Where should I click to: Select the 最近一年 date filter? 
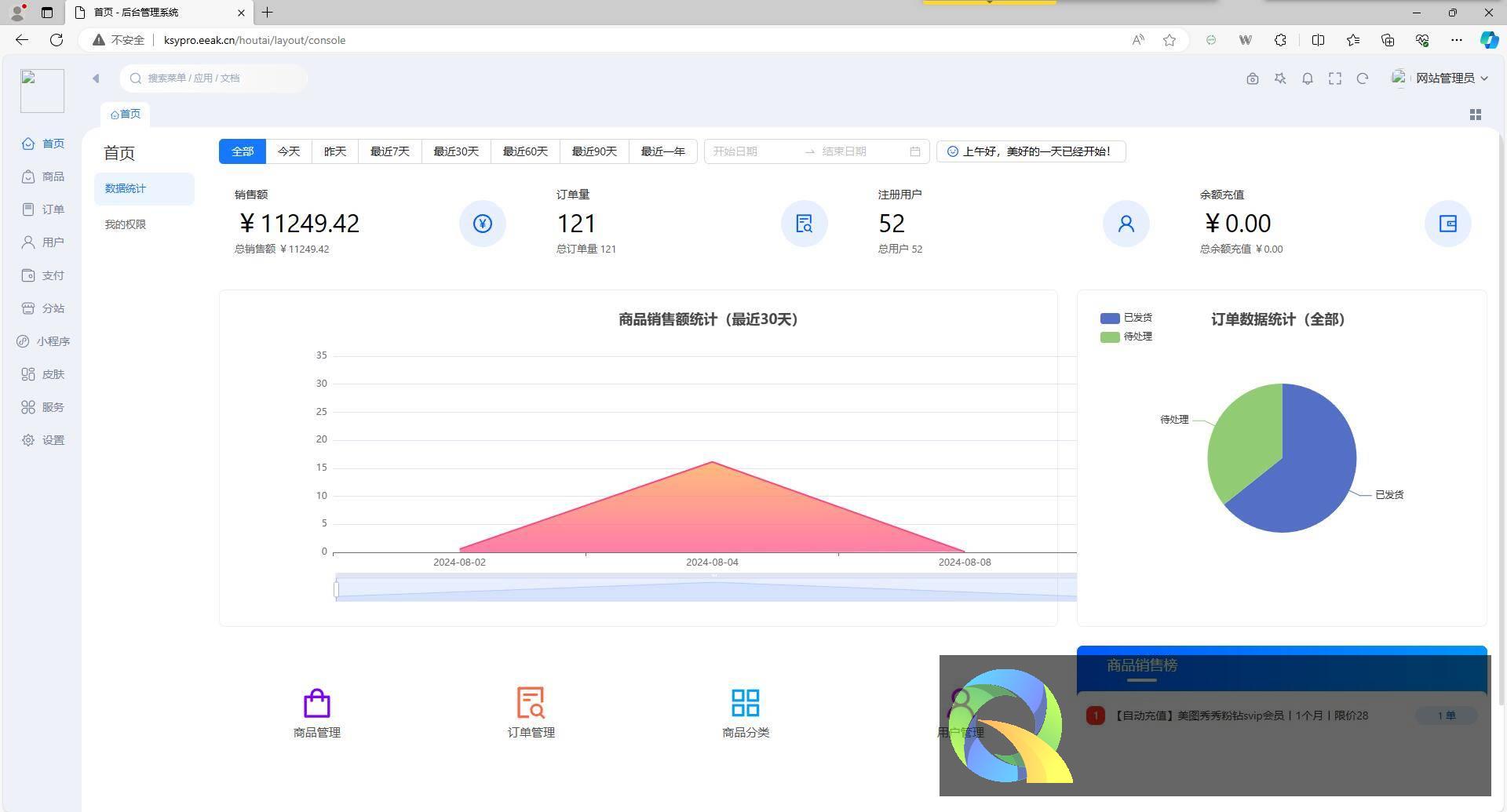[663, 151]
